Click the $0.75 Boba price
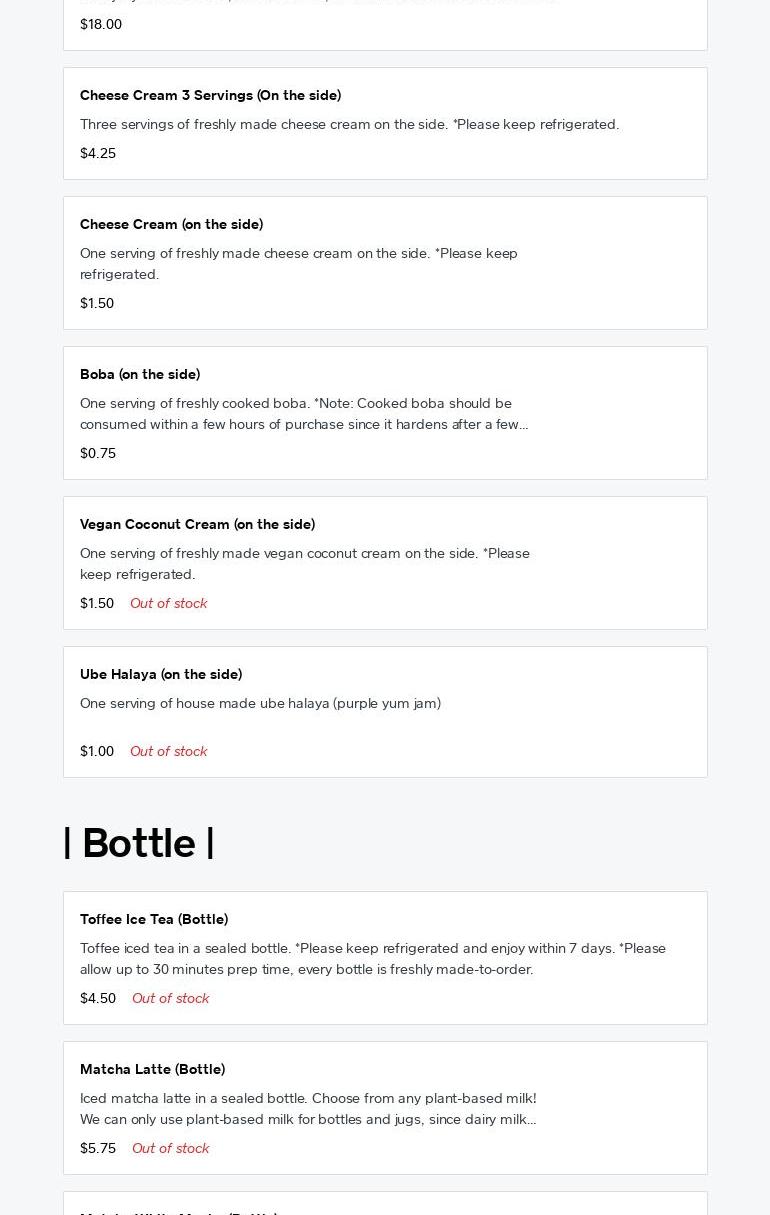 pos(98,453)
